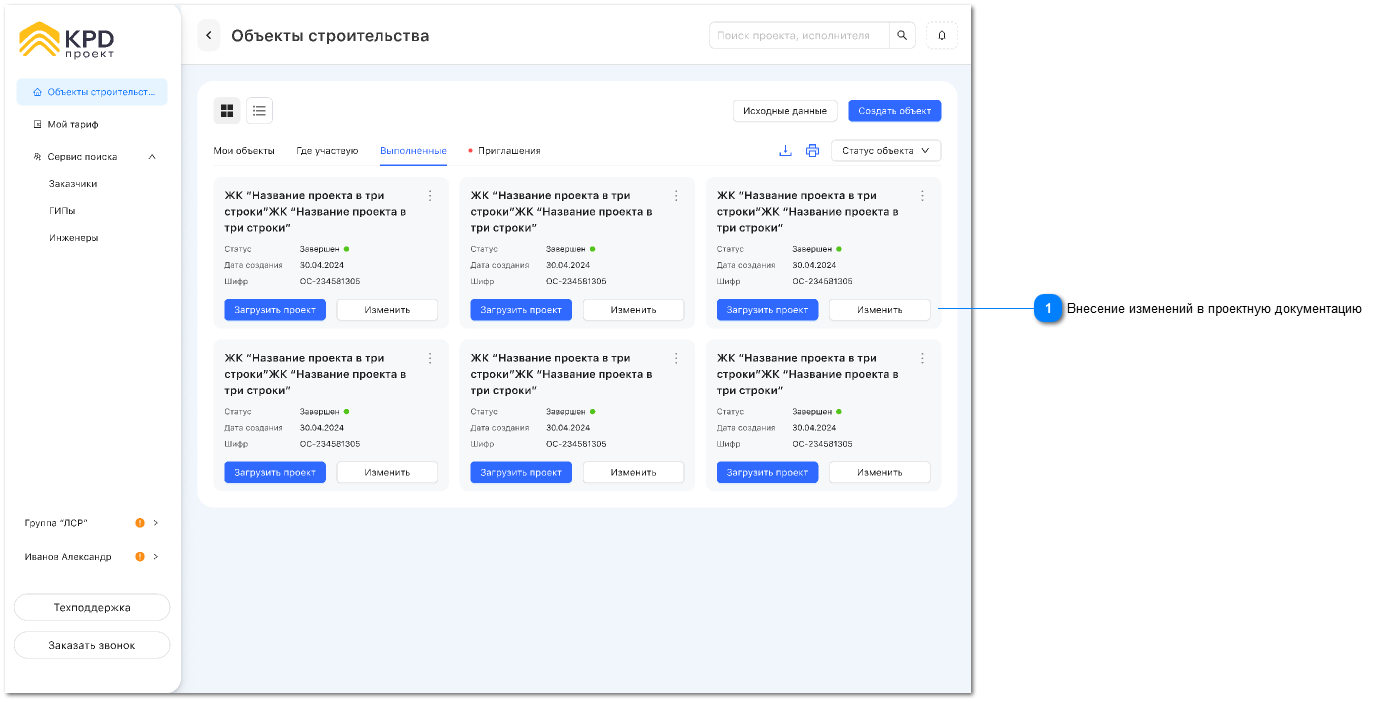Click the Заказать звонок button
The width and height of the screenshot is (1378, 702).
pyautogui.click(x=92, y=645)
